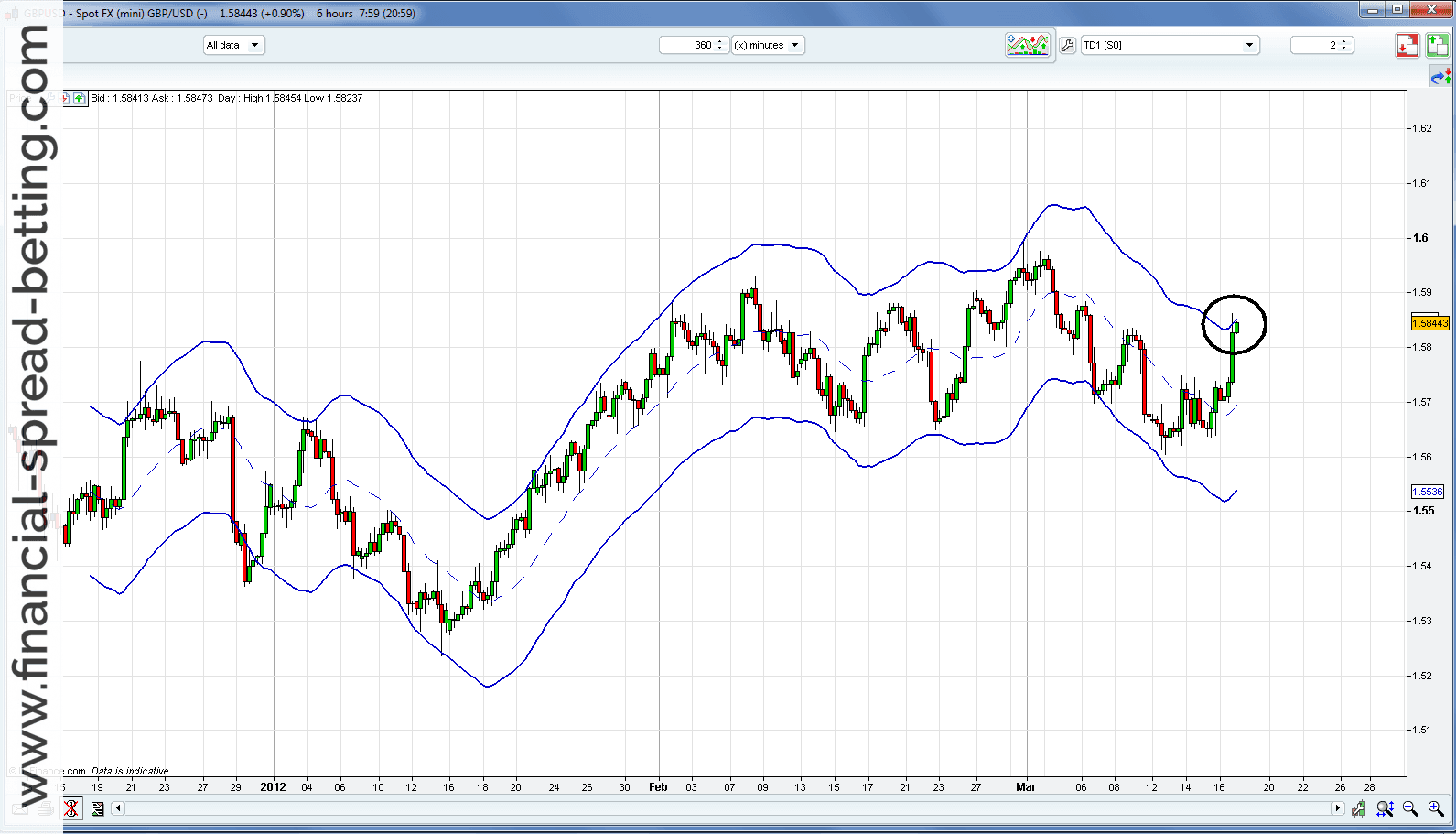
Task: Open the (x) minutes unit dropdown
Action: (x=768, y=45)
